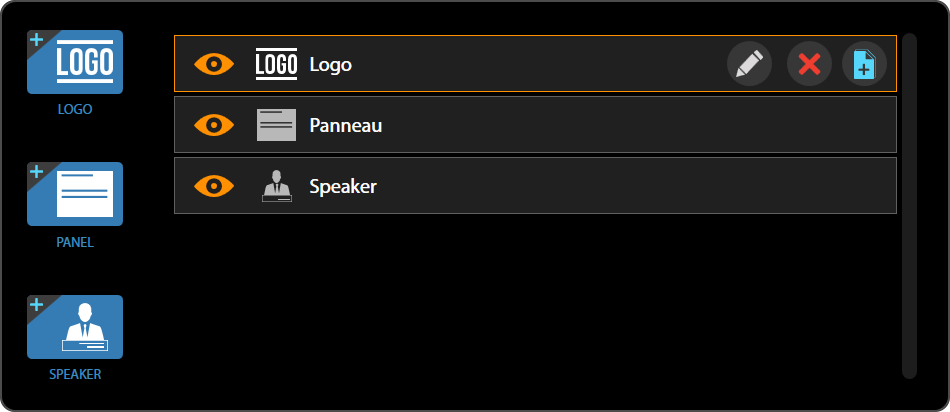Image resolution: width=950 pixels, height=412 pixels.
Task: Hide the Logo layer
Action: click(214, 64)
